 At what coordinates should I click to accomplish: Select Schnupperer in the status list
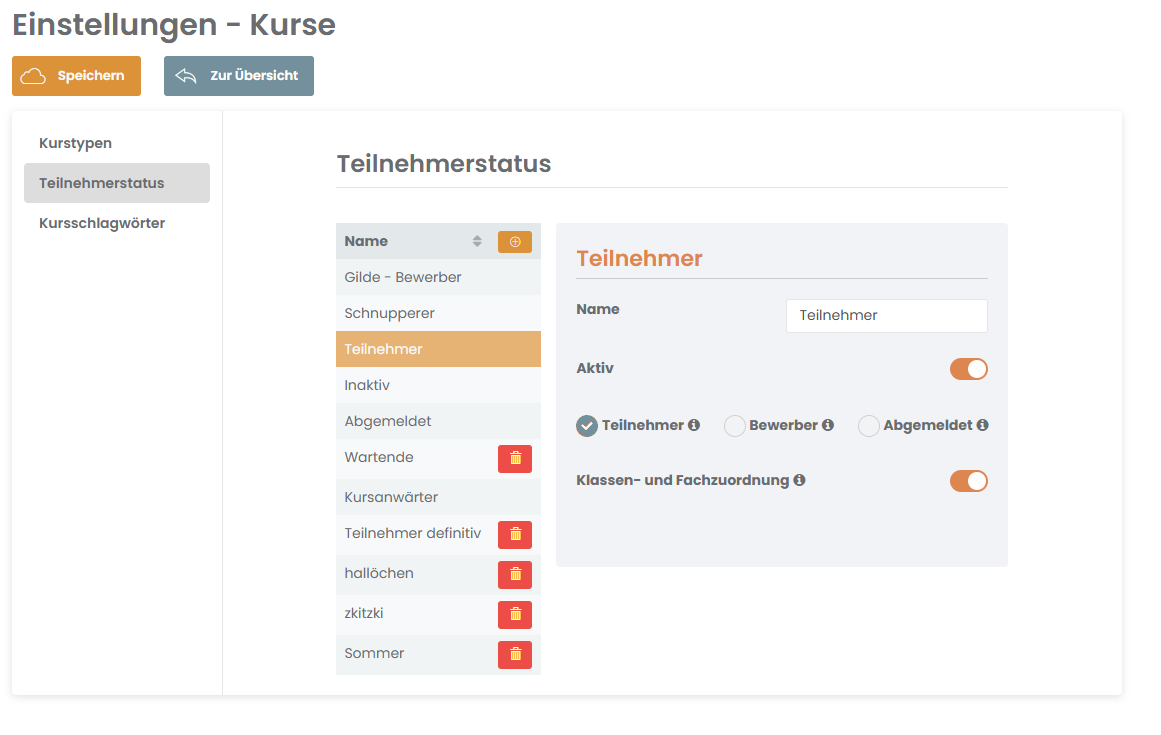pos(438,313)
